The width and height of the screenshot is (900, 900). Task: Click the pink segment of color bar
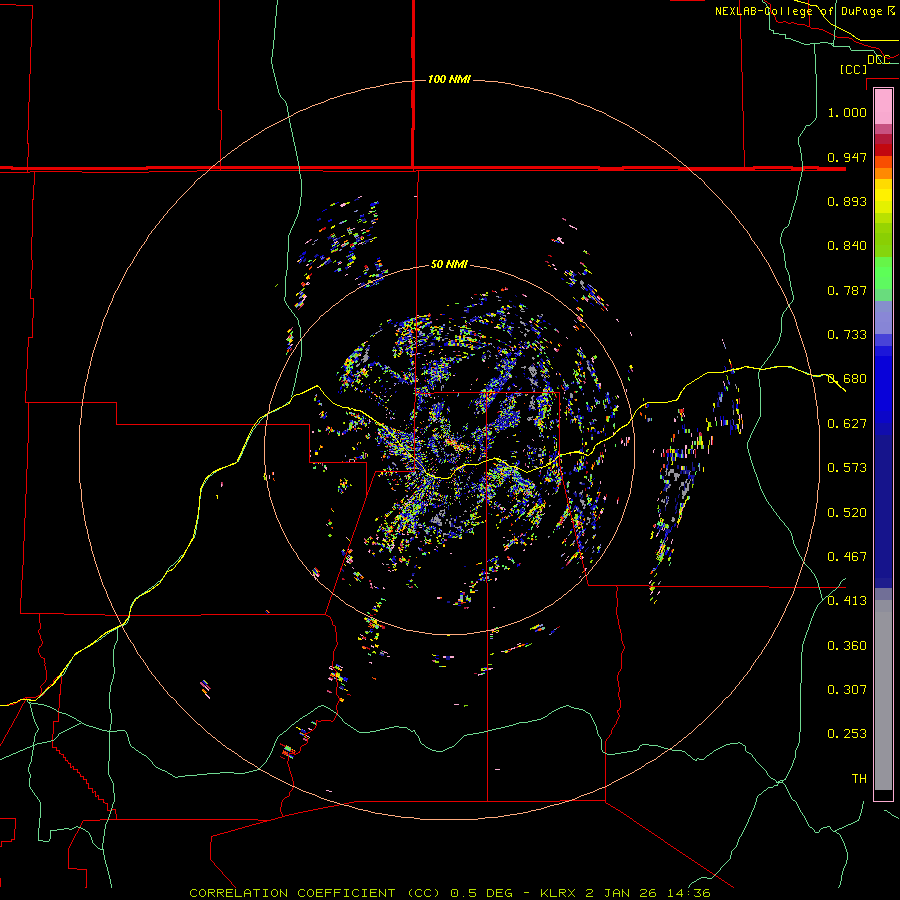(x=883, y=107)
